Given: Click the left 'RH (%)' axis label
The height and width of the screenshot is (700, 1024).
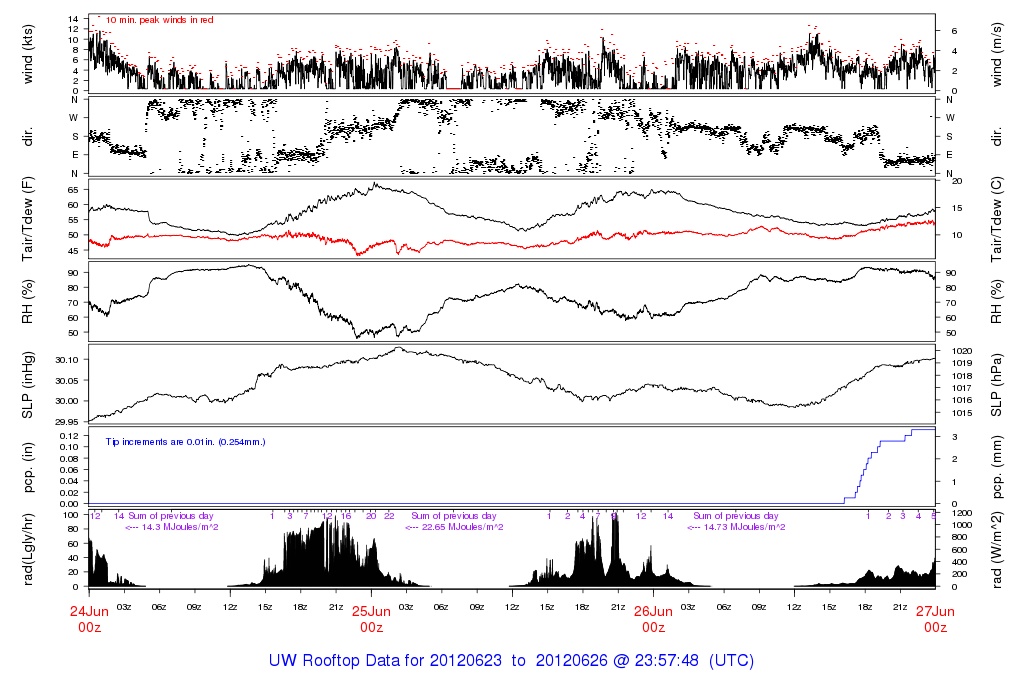Looking at the screenshot, I should 27,302.
